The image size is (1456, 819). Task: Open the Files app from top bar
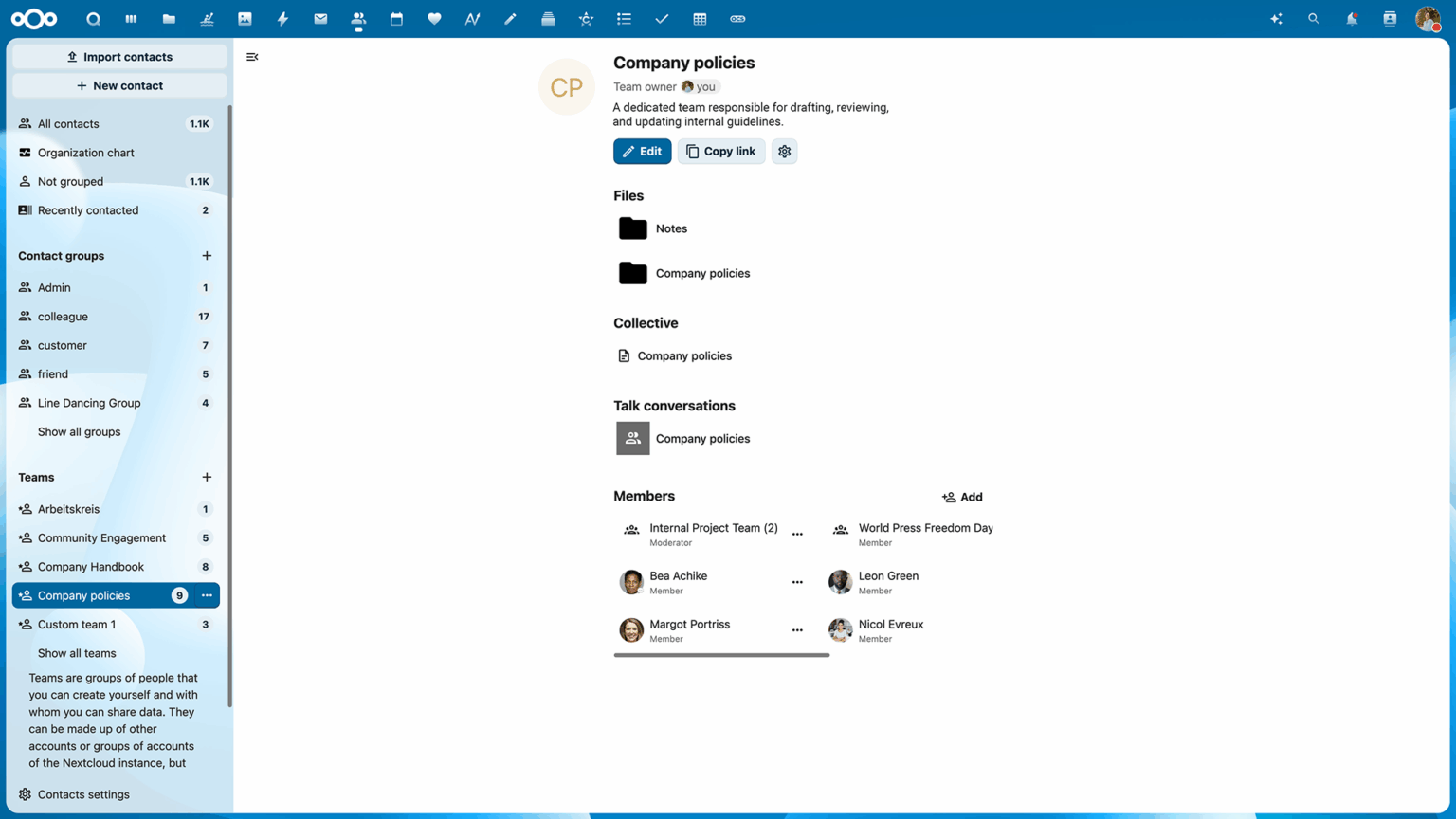click(169, 19)
